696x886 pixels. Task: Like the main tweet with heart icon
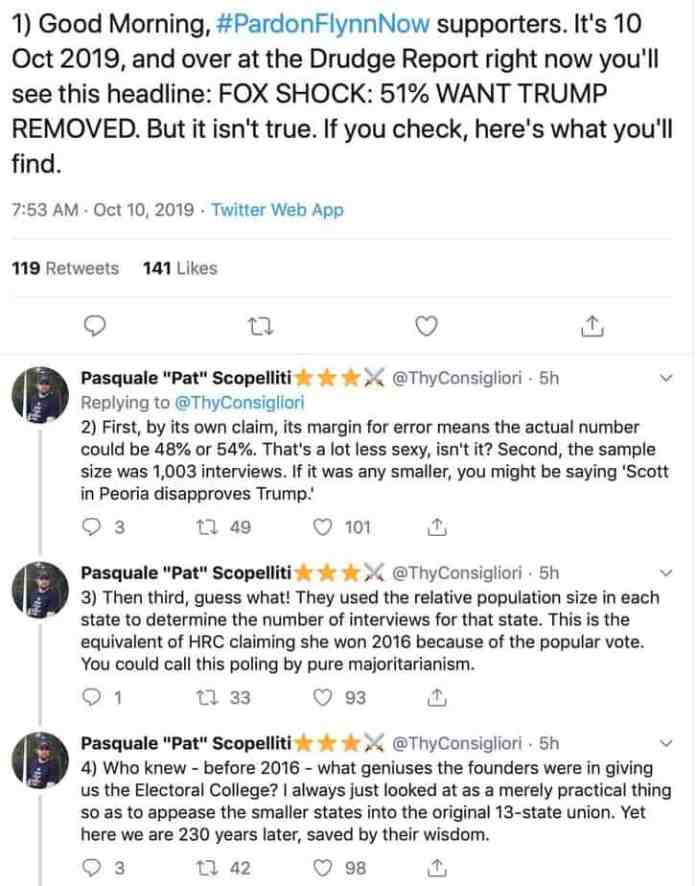point(427,326)
